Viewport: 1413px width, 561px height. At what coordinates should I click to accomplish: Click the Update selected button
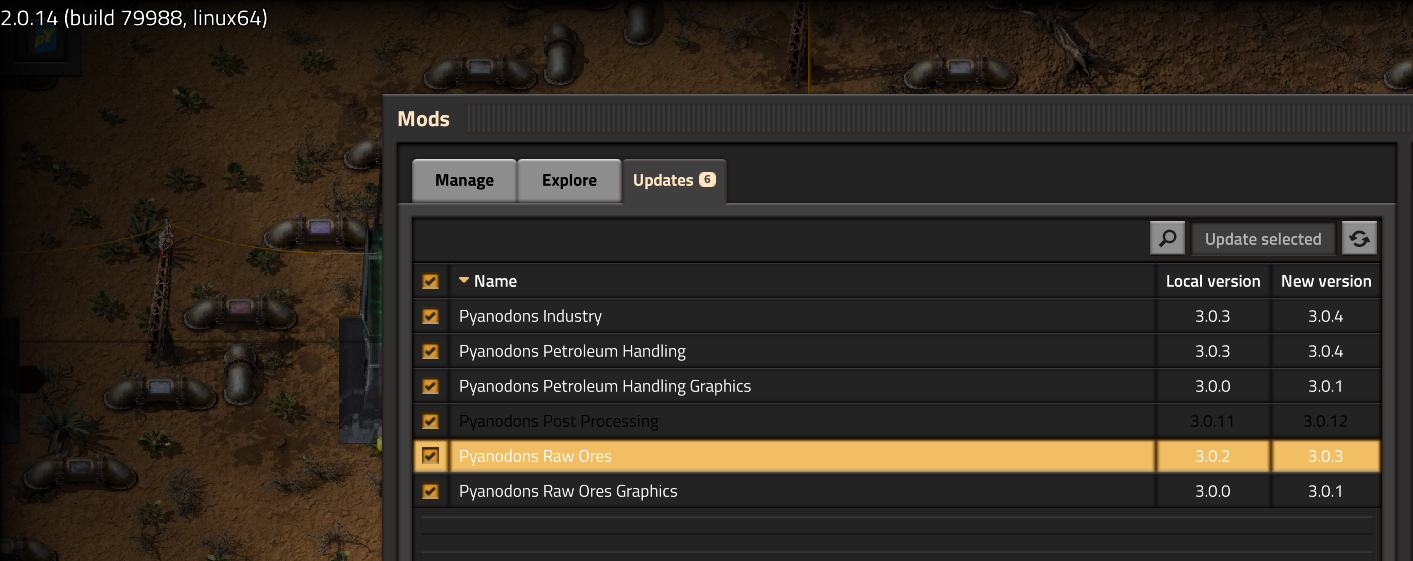1263,239
